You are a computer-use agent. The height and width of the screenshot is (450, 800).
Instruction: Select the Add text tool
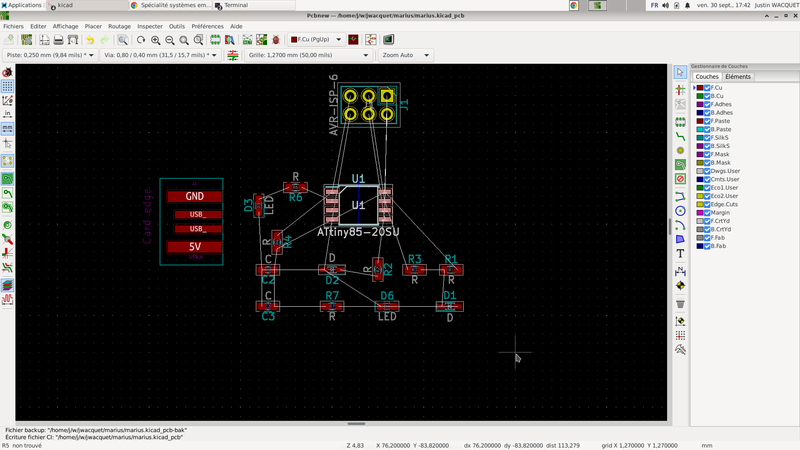click(680, 255)
